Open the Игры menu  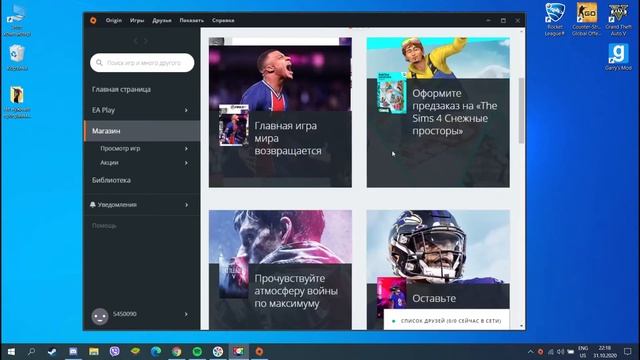coord(137,20)
